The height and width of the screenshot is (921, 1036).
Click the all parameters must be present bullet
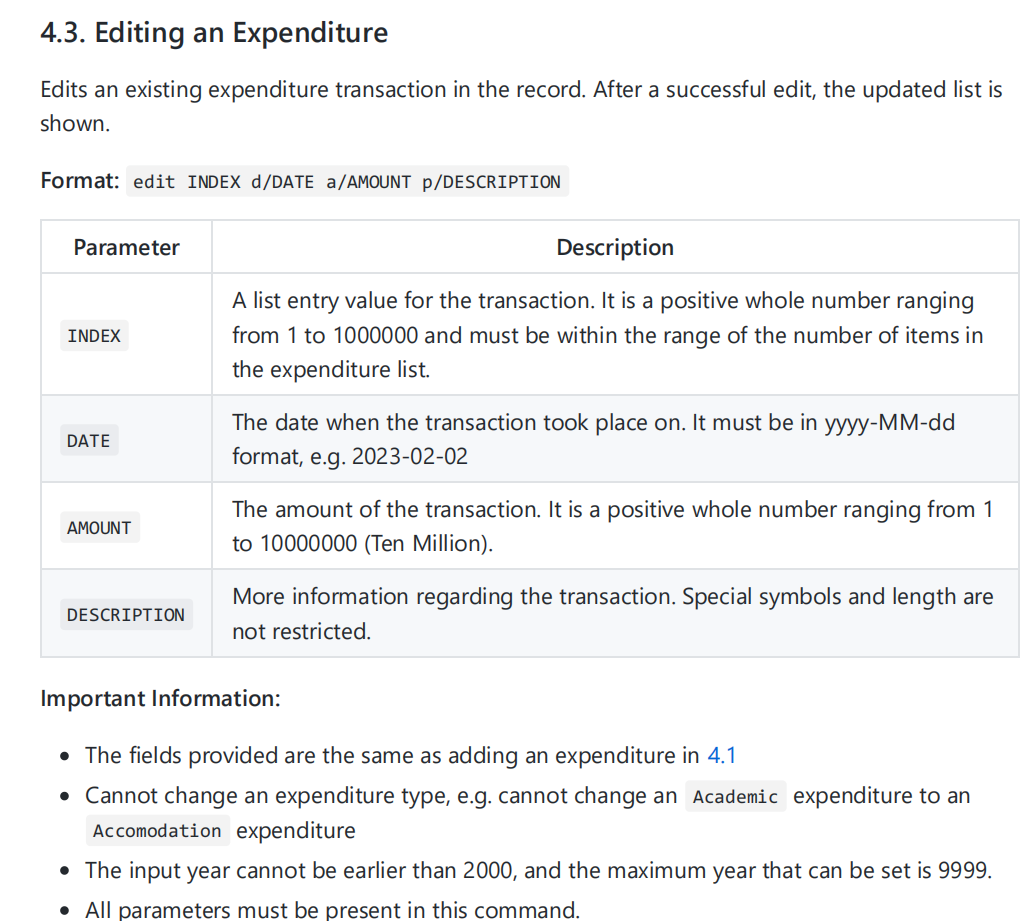pos(332,910)
